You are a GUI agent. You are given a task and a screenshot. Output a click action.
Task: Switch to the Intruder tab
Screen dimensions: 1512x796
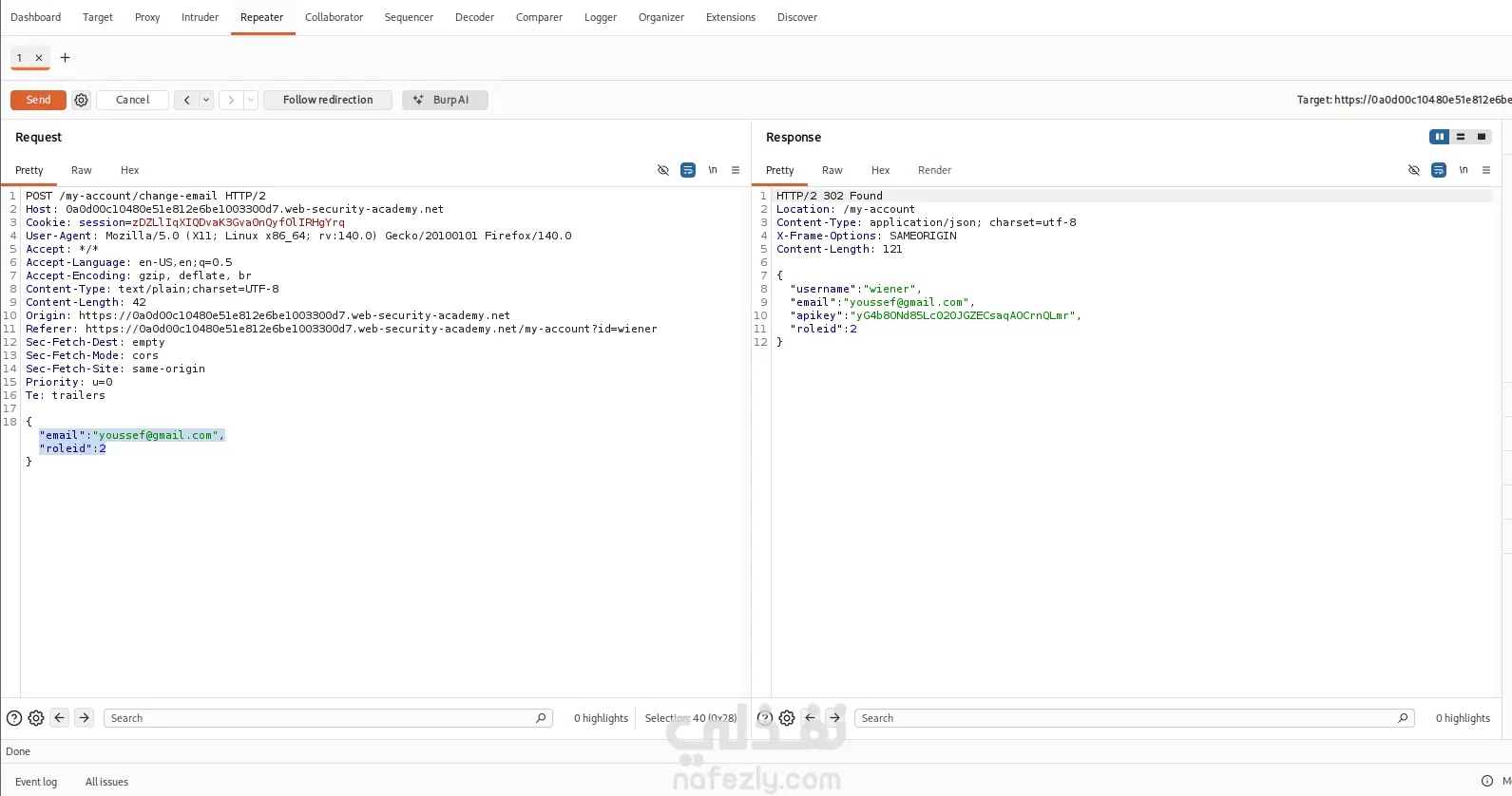click(x=200, y=17)
